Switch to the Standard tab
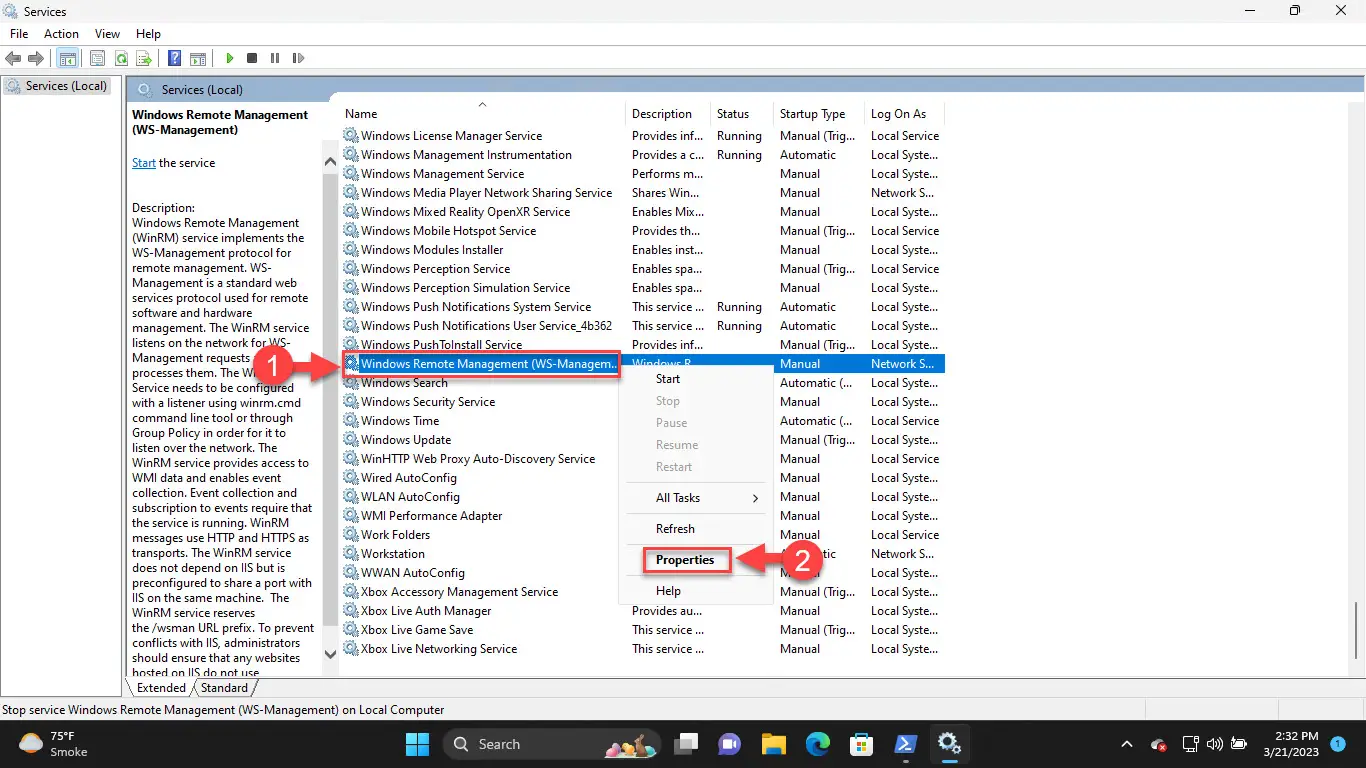 pos(224,688)
